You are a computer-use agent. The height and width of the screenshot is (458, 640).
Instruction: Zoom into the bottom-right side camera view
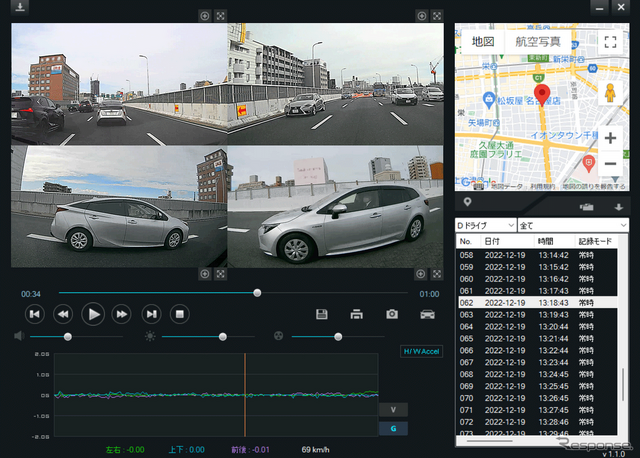click(x=421, y=274)
